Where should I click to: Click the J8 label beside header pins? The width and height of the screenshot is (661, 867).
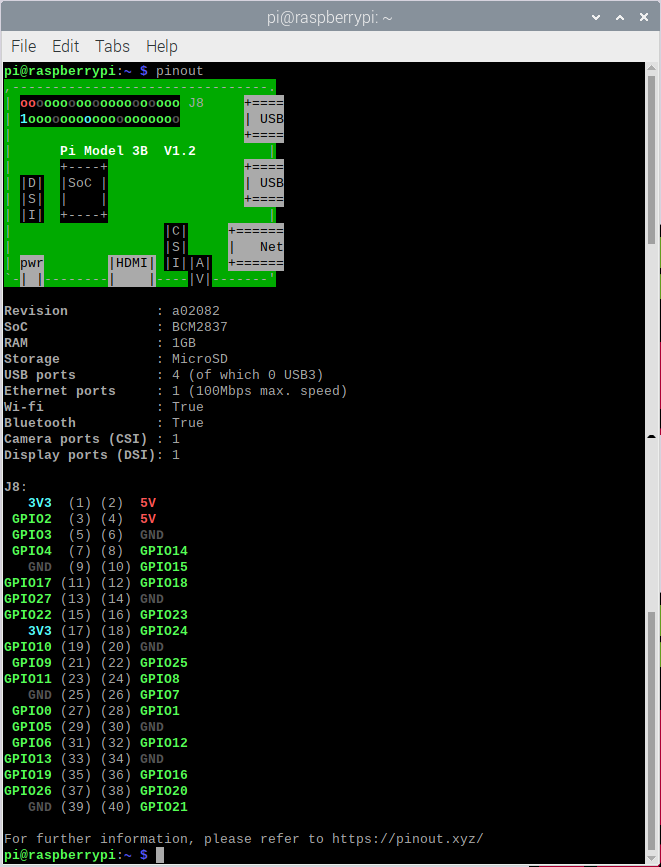(x=196, y=103)
